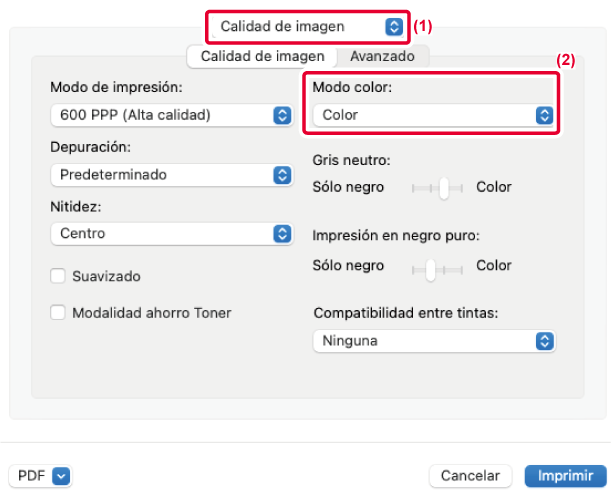The height and width of the screenshot is (494, 611).
Task: Enable the Modalidad ahorro Toner checkbox
Action: coord(58,313)
